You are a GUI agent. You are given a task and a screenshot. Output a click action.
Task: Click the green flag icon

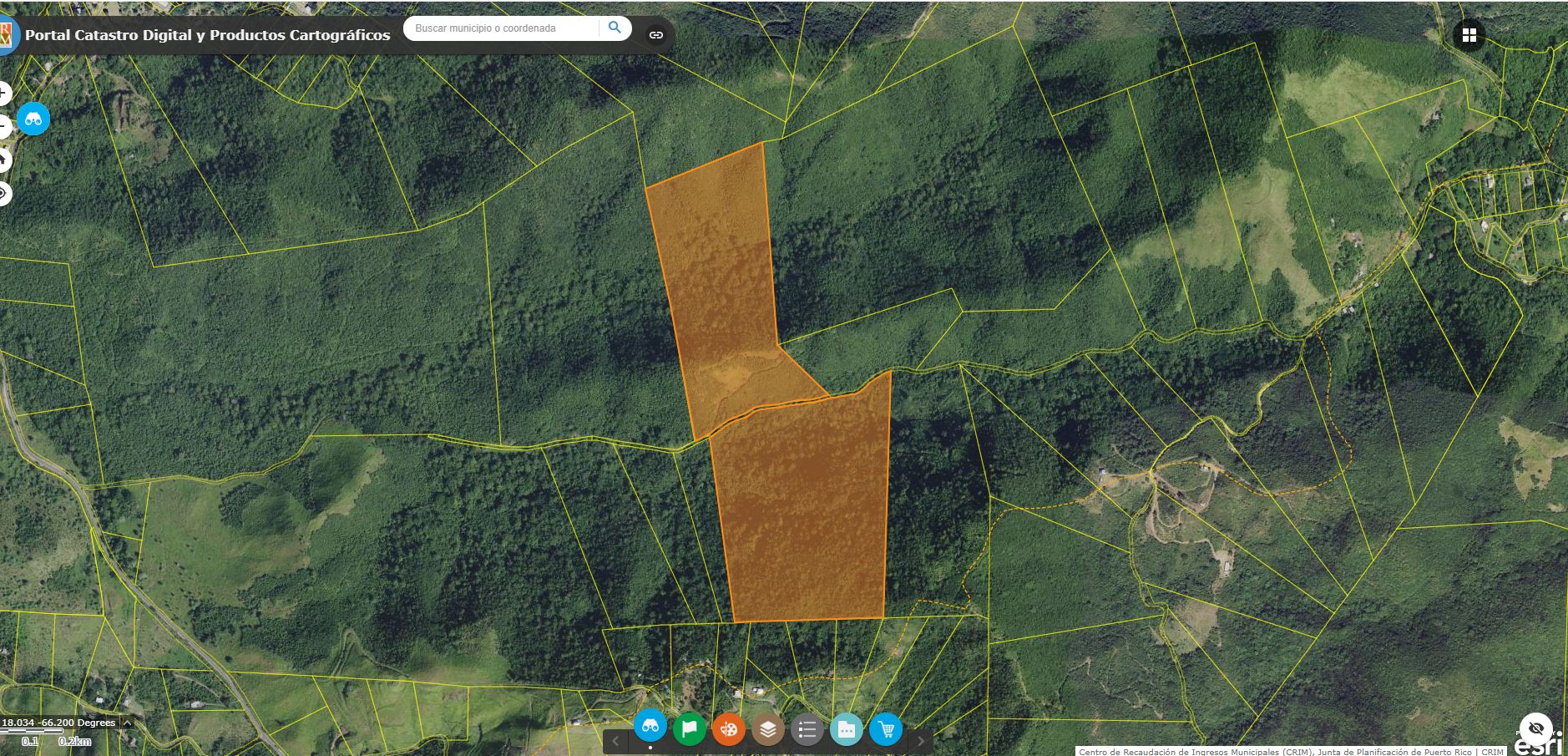click(689, 728)
